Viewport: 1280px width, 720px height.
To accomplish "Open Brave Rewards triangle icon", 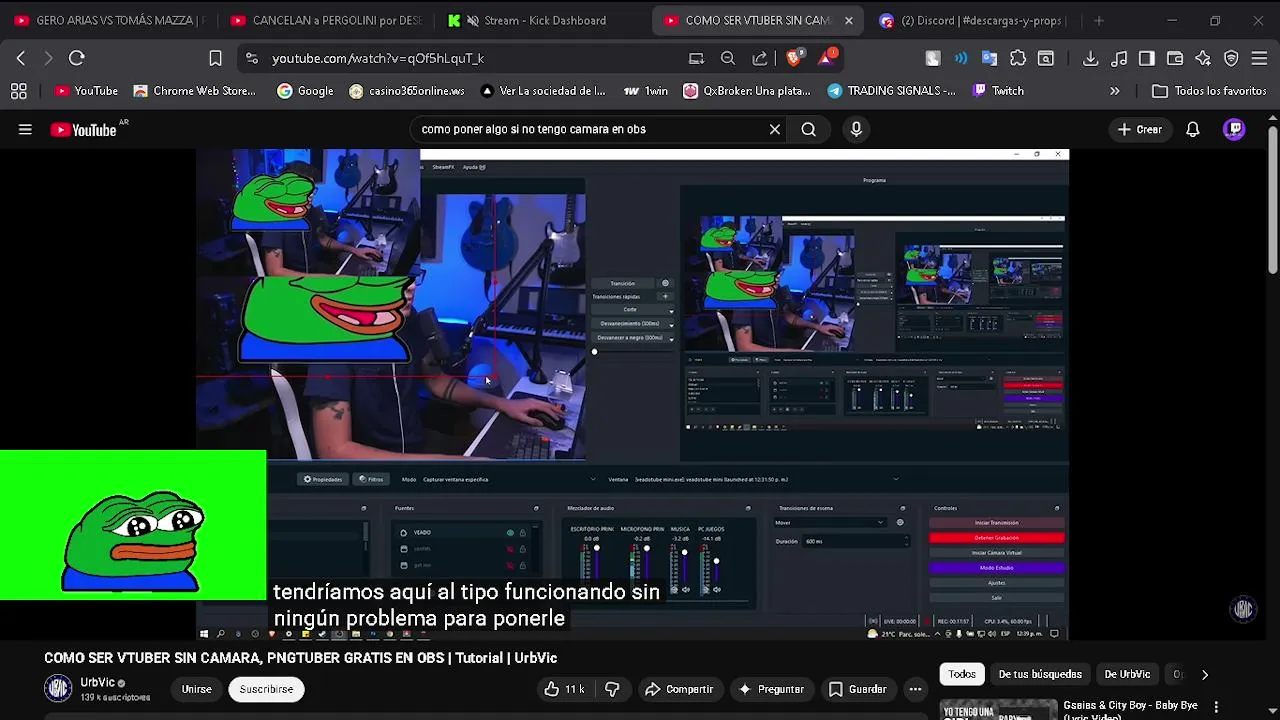I will 826,57.
